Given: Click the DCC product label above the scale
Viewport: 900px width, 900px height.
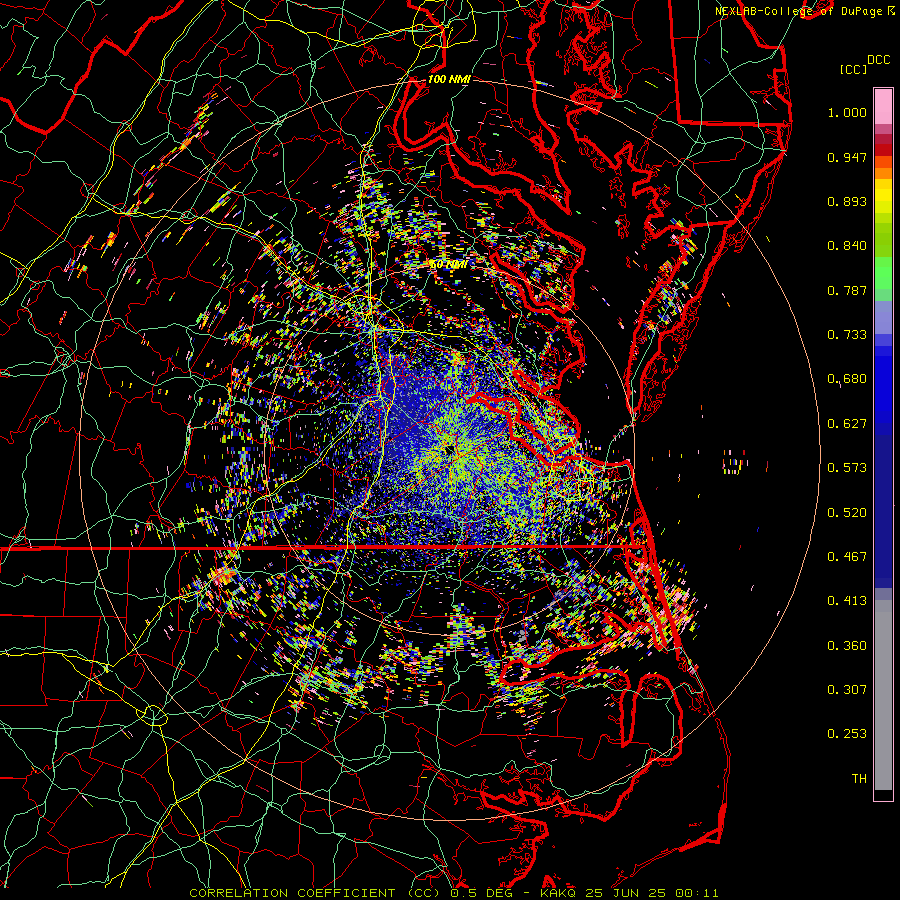Looking at the screenshot, I should point(879,59).
